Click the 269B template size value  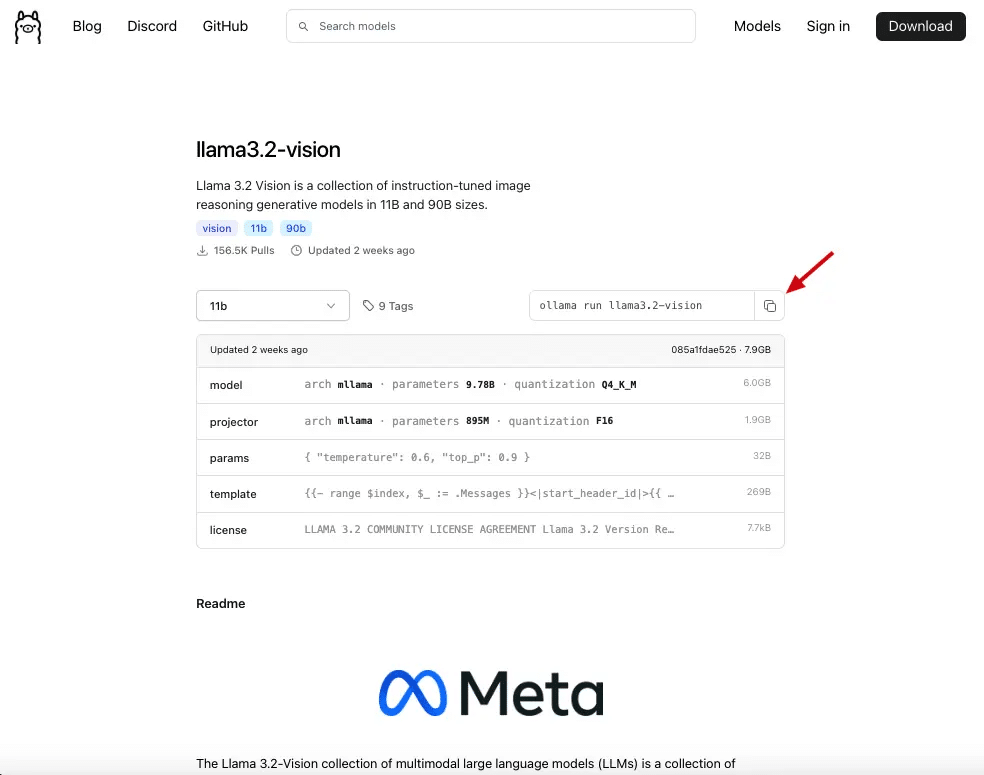tap(759, 492)
